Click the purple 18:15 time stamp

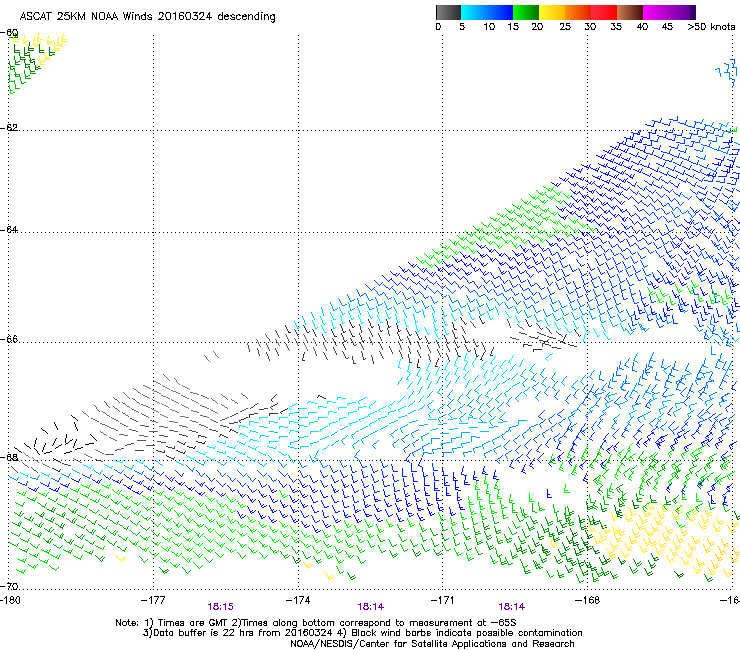pos(220,607)
